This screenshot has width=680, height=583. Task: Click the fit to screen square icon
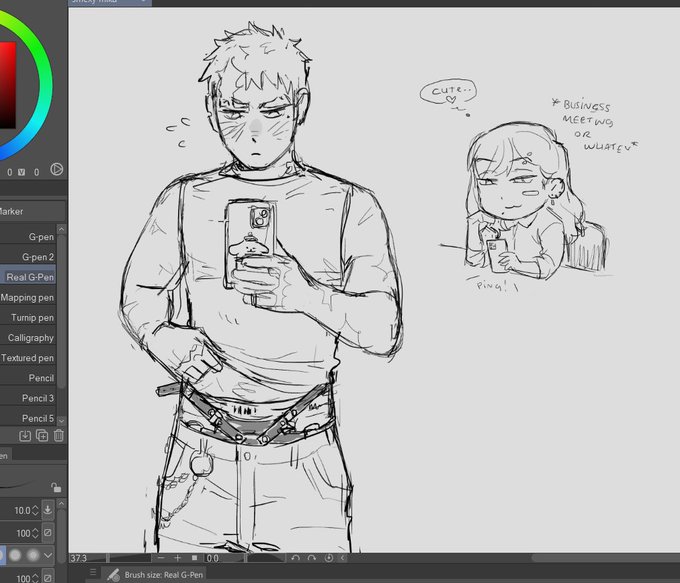(x=194, y=558)
